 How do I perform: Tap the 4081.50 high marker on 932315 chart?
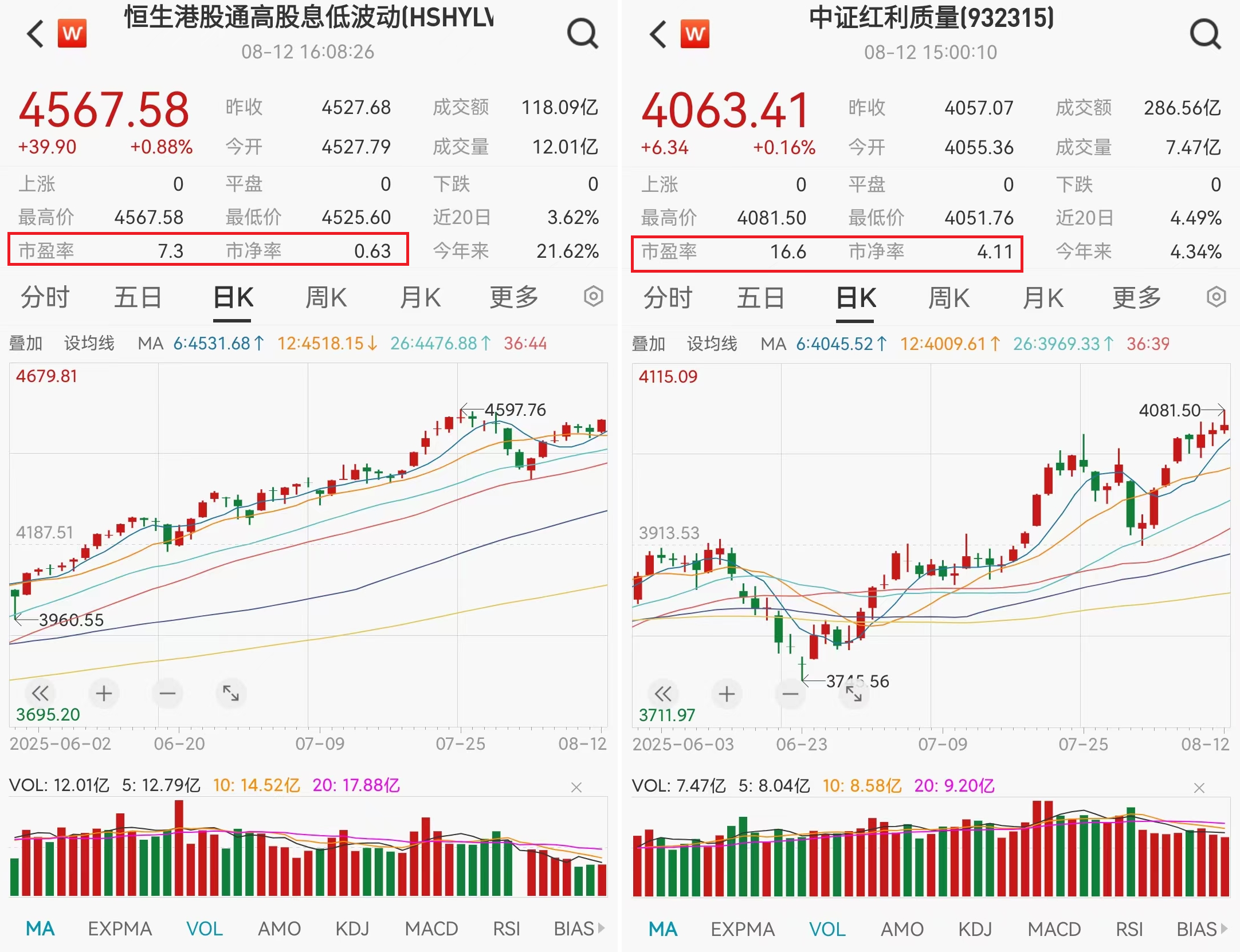click(x=1170, y=410)
